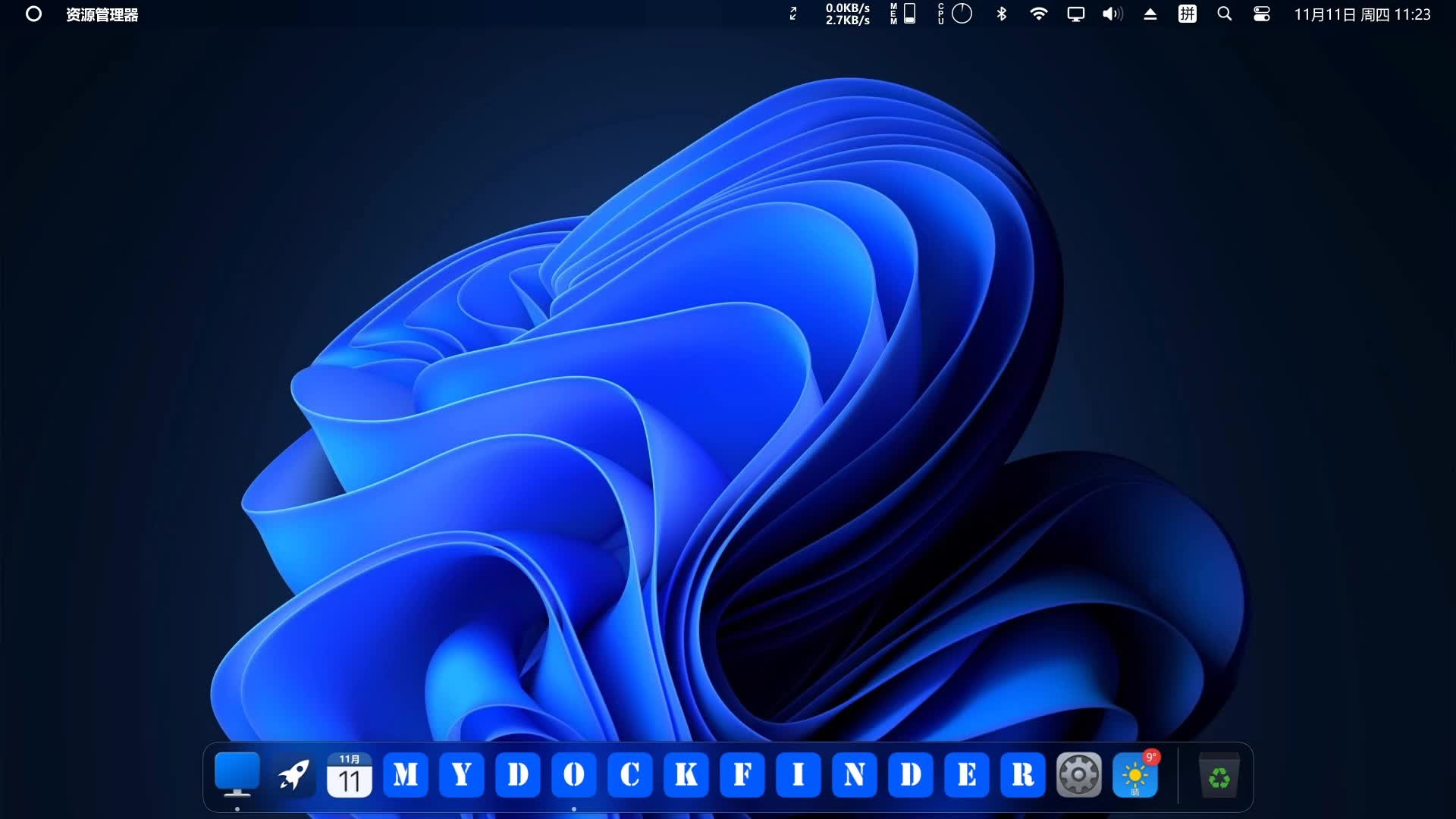The height and width of the screenshot is (819, 1456).
Task: Click the Wi-Fi icon in menu bar
Action: tap(1038, 14)
